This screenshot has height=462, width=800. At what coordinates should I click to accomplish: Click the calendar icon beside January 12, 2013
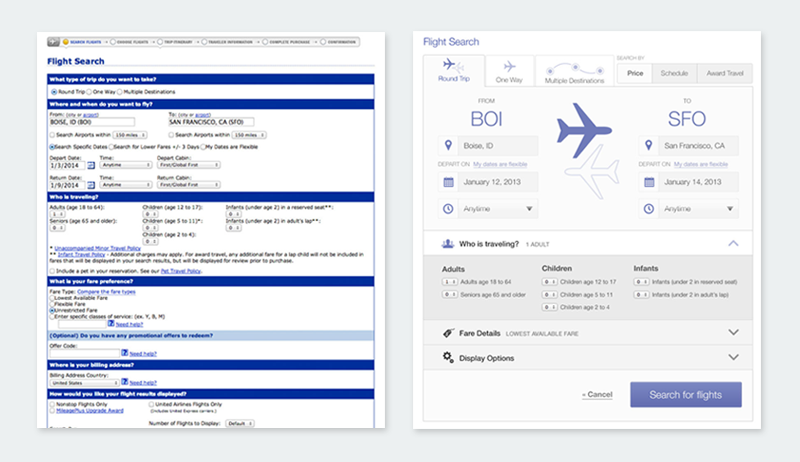[x=448, y=182]
